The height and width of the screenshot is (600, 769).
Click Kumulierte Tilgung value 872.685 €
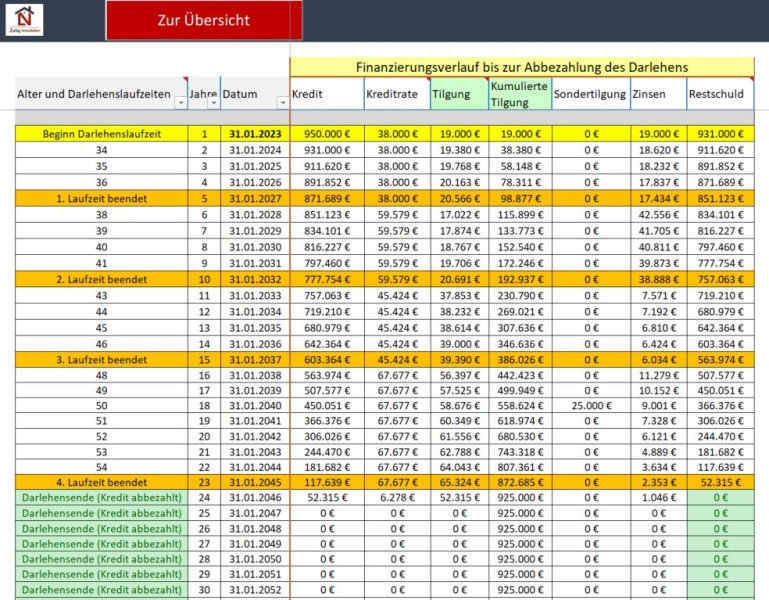520,482
